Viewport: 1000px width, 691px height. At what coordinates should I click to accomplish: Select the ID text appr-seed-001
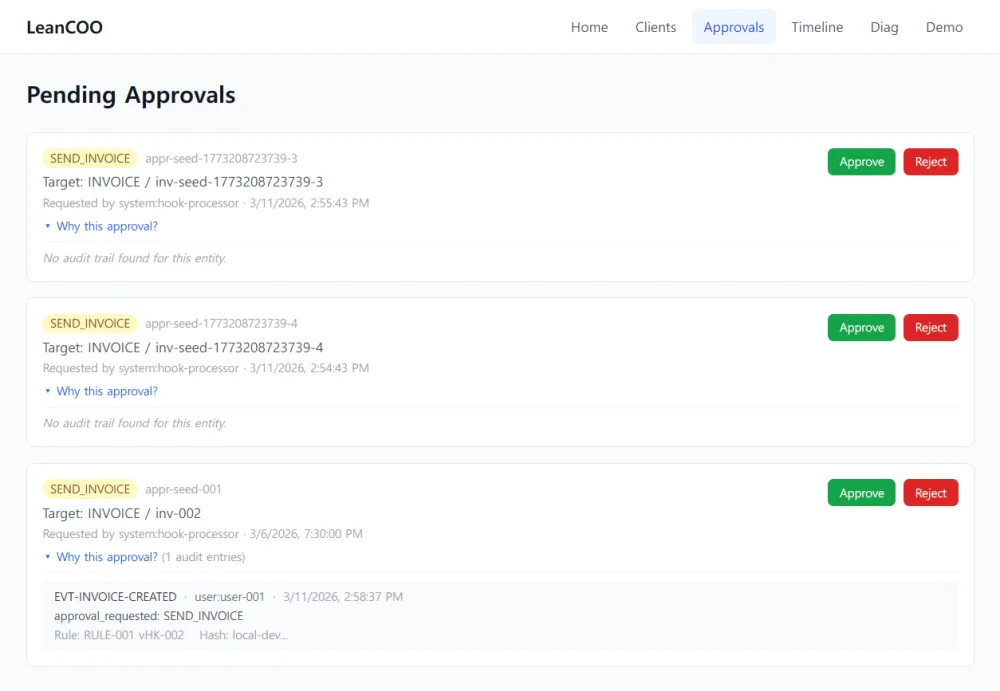pyautogui.click(x=183, y=489)
